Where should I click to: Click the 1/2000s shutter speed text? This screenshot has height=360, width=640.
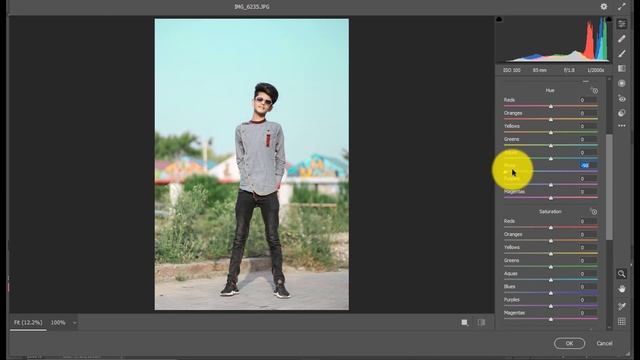click(595, 70)
